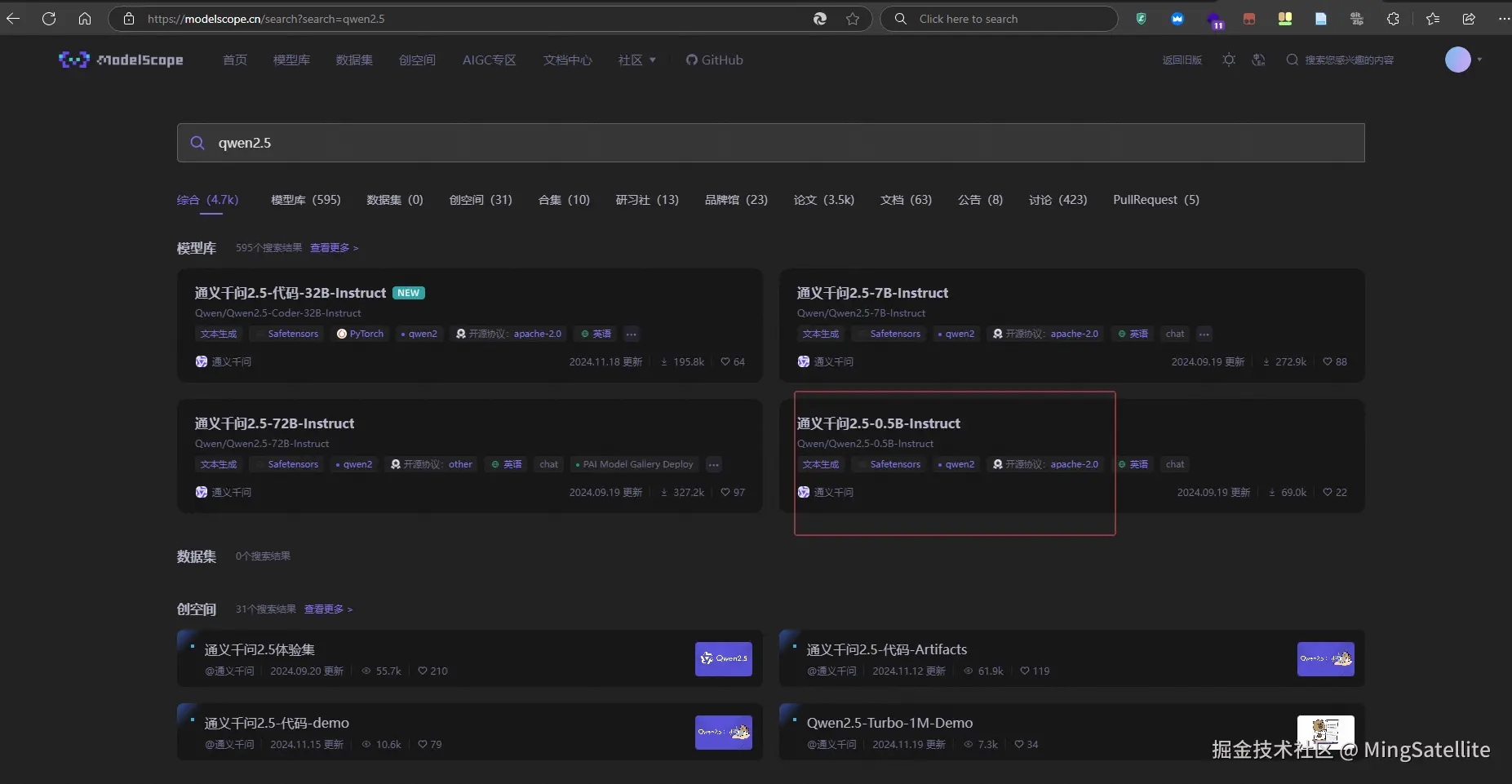The height and width of the screenshot is (784, 1512).
Task: Click the PyTorch tag on 代码-32B-Instruct
Action: 360,334
